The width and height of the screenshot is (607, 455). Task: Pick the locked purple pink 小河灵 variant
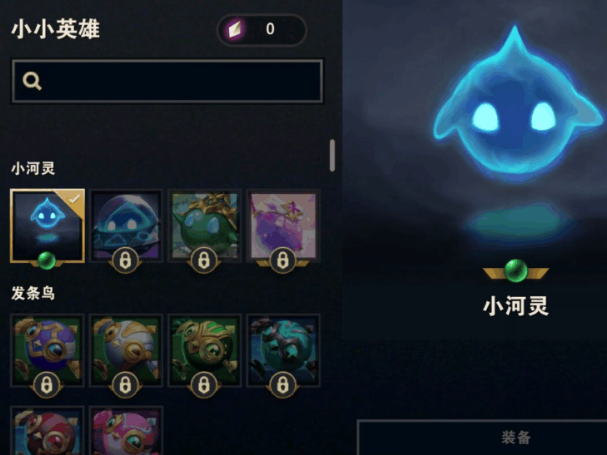point(283,226)
